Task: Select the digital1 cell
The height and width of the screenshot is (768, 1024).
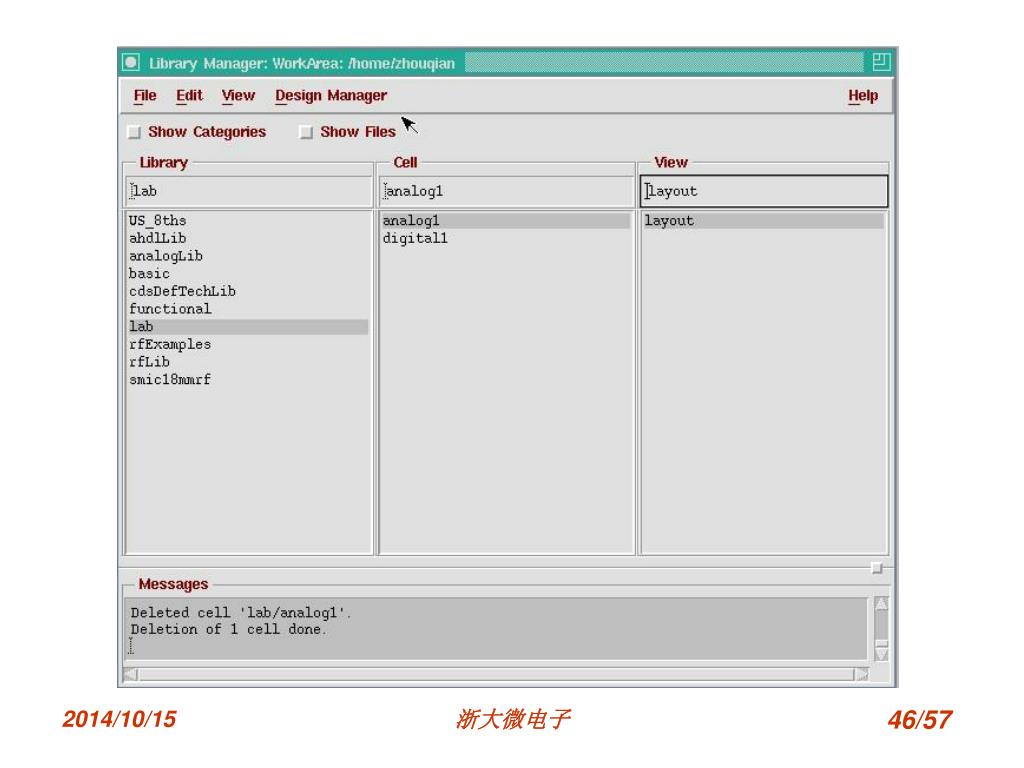Action: (415, 238)
